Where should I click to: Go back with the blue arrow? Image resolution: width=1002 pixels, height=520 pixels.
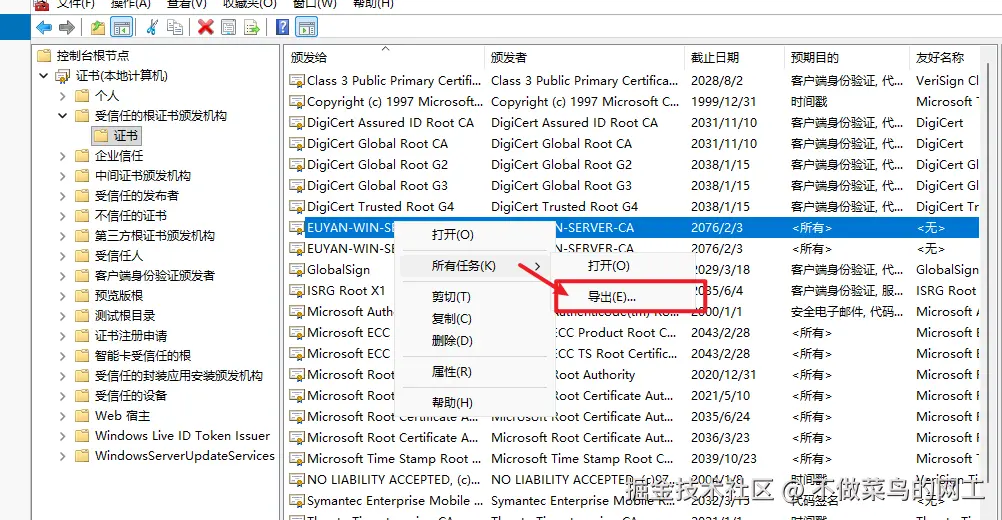tap(44, 27)
